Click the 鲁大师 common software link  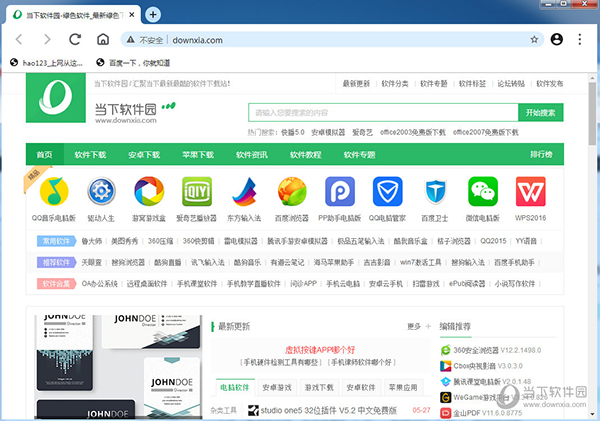[92, 241]
